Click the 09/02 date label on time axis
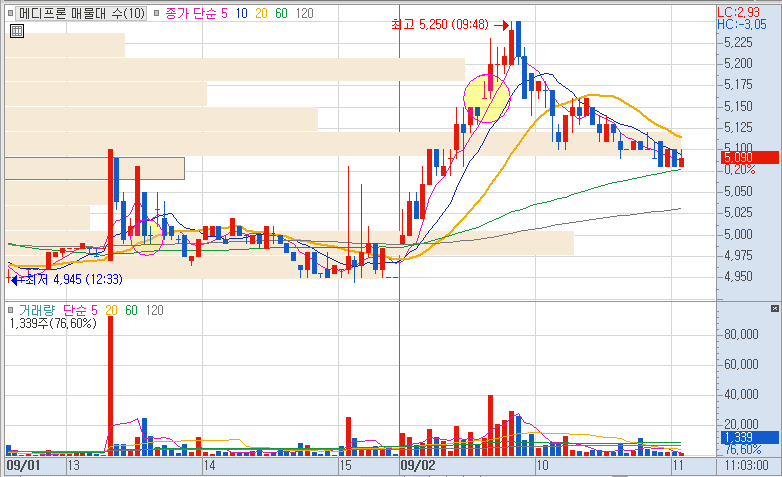This screenshot has width=782, height=477. click(x=418, y=466)
